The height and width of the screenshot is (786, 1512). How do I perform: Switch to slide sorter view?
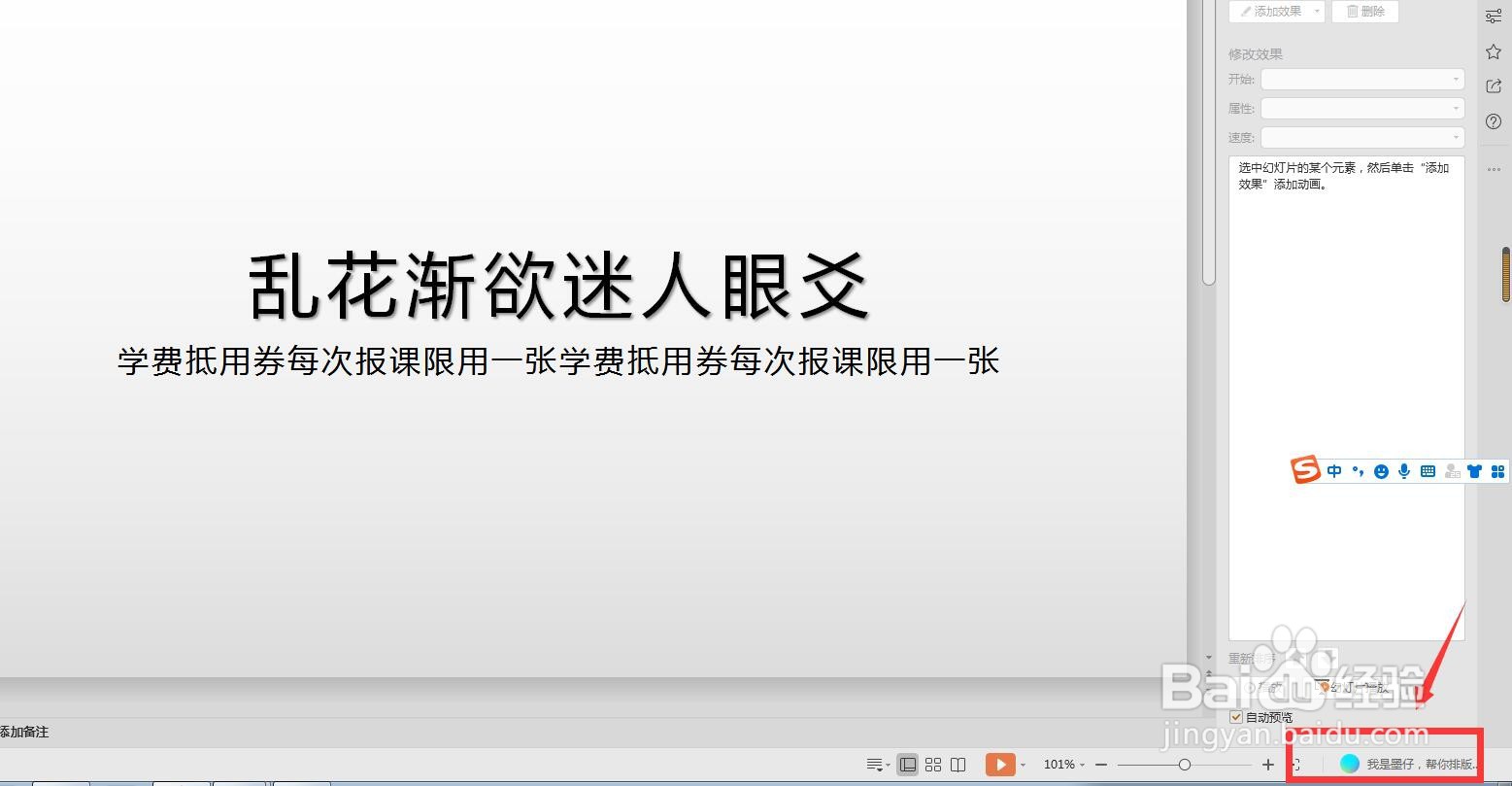[x=933, y=765]
